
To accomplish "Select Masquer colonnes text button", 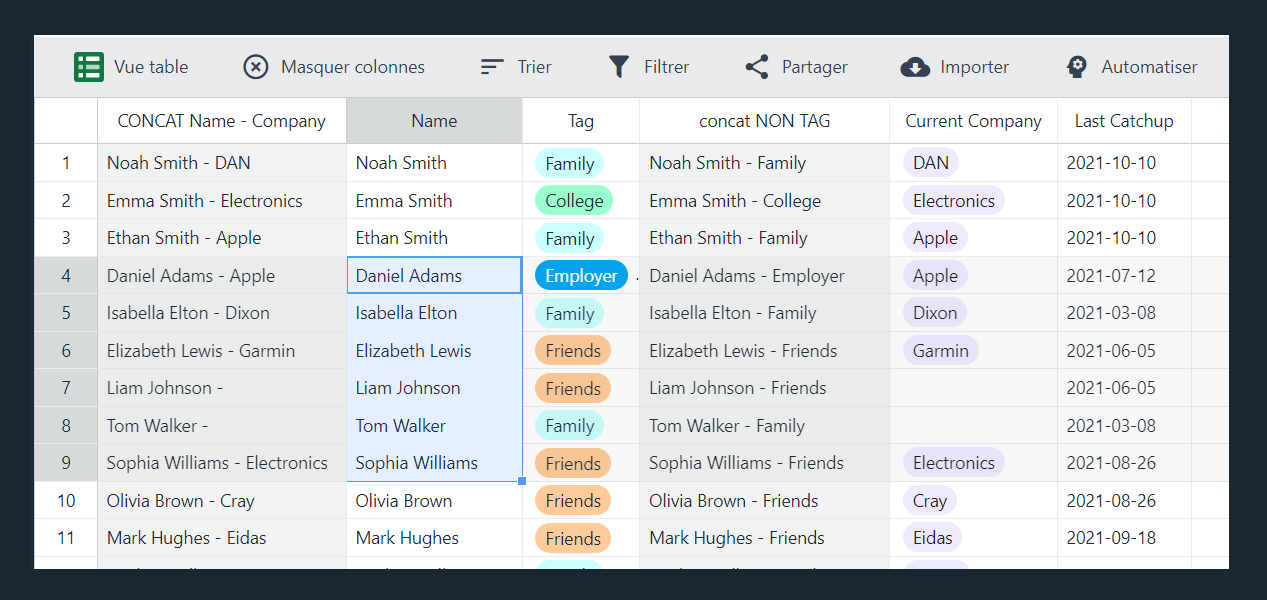I will pos(353,67).
